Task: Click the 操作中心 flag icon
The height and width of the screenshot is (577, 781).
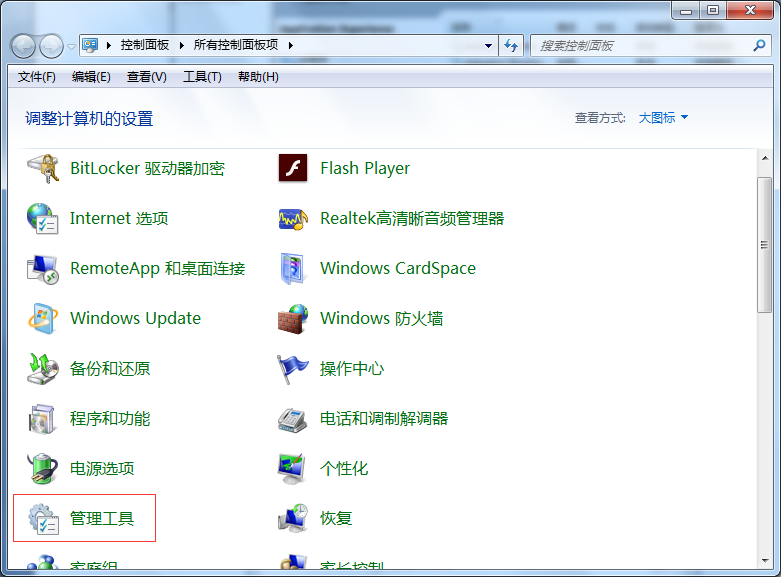Action: pos(292,369)
